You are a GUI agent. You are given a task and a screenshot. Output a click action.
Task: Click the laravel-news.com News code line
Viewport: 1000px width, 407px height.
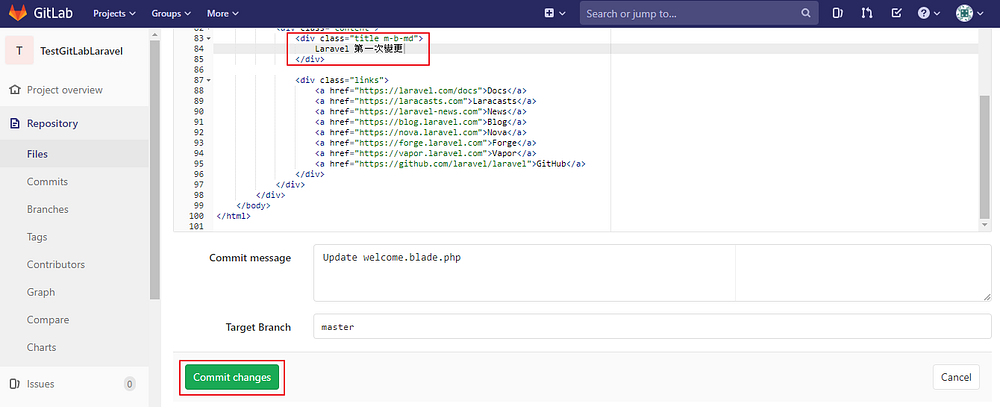pos(421,112)
